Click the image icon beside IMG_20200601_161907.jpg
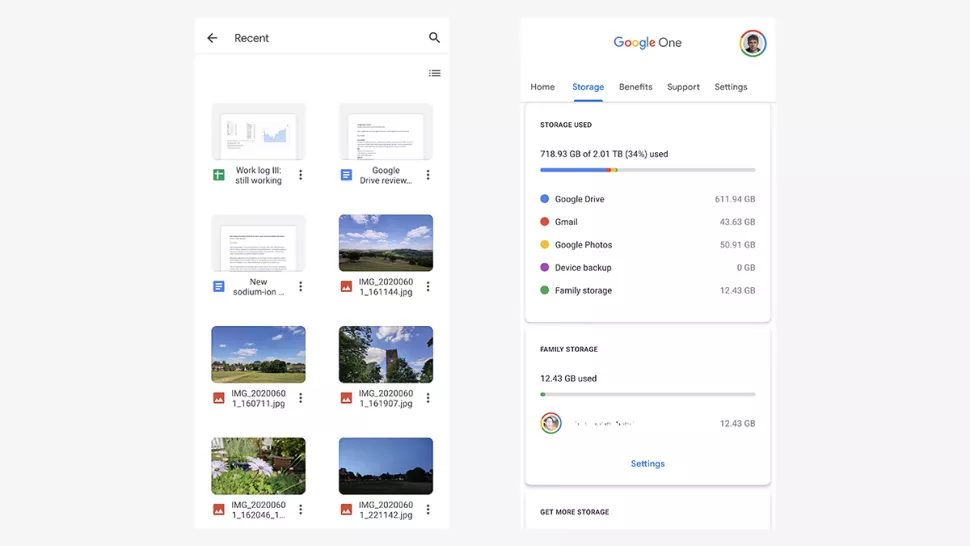The height and width of the screenshot is (546, 970). pos(346,398)
